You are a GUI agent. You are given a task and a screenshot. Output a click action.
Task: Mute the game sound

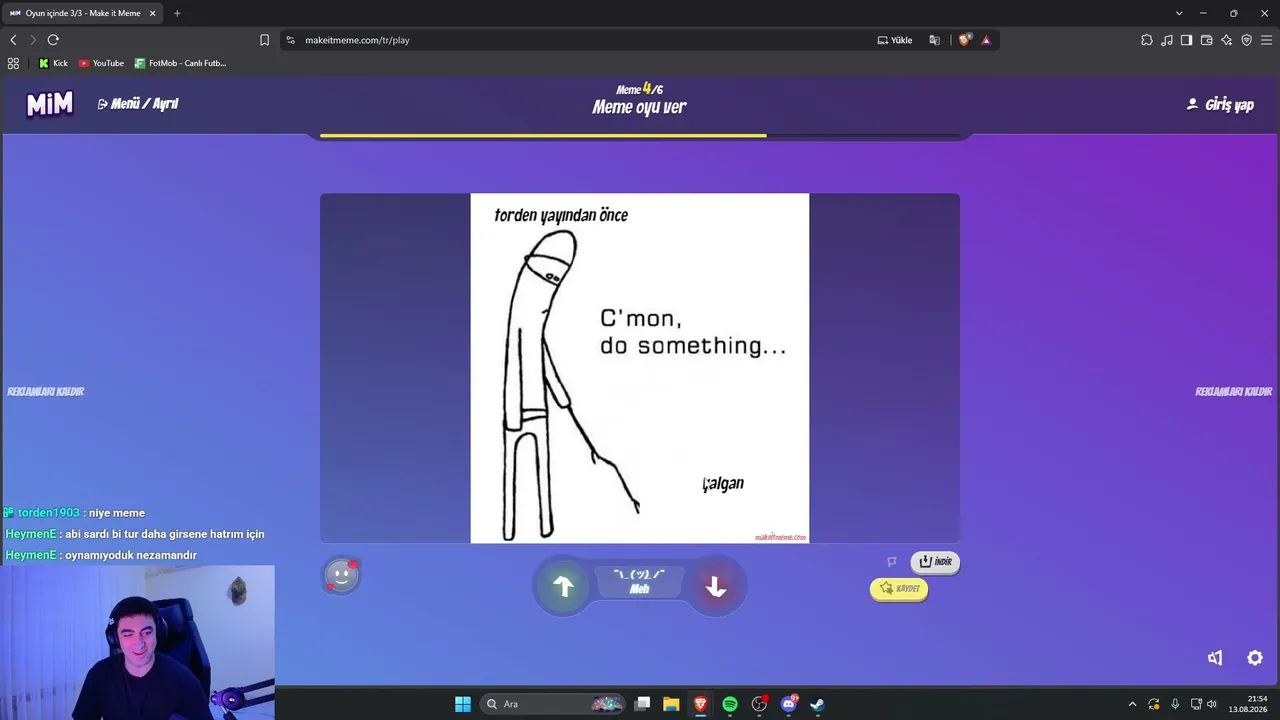tap(1215, 658)
